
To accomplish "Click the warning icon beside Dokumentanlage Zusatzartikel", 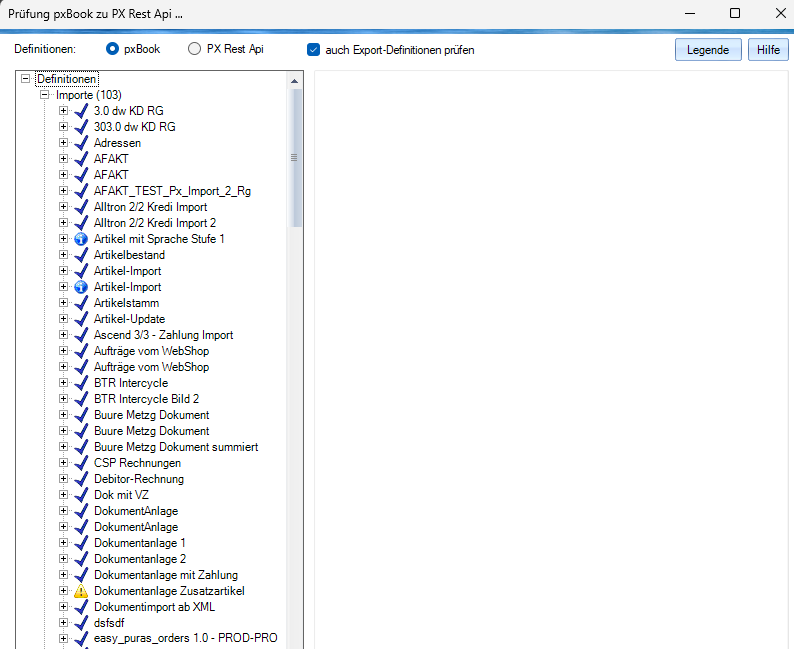I will pyautogui.click(x=81, y=591).
